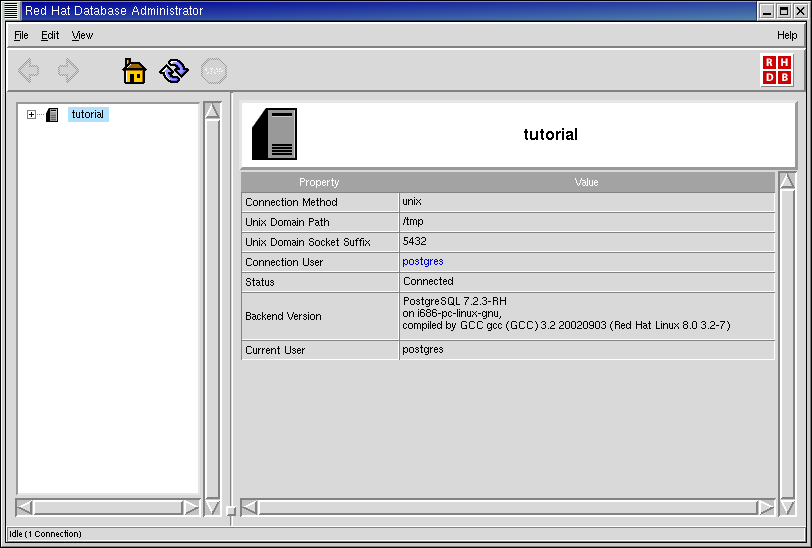
Task: Open the File menu
Action: [x=21, y=35]
